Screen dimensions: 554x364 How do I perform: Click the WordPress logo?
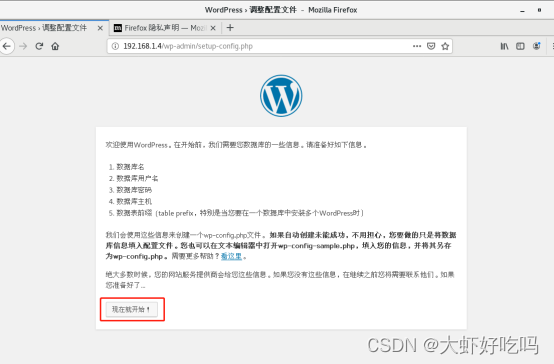click(x=281, y=96)
